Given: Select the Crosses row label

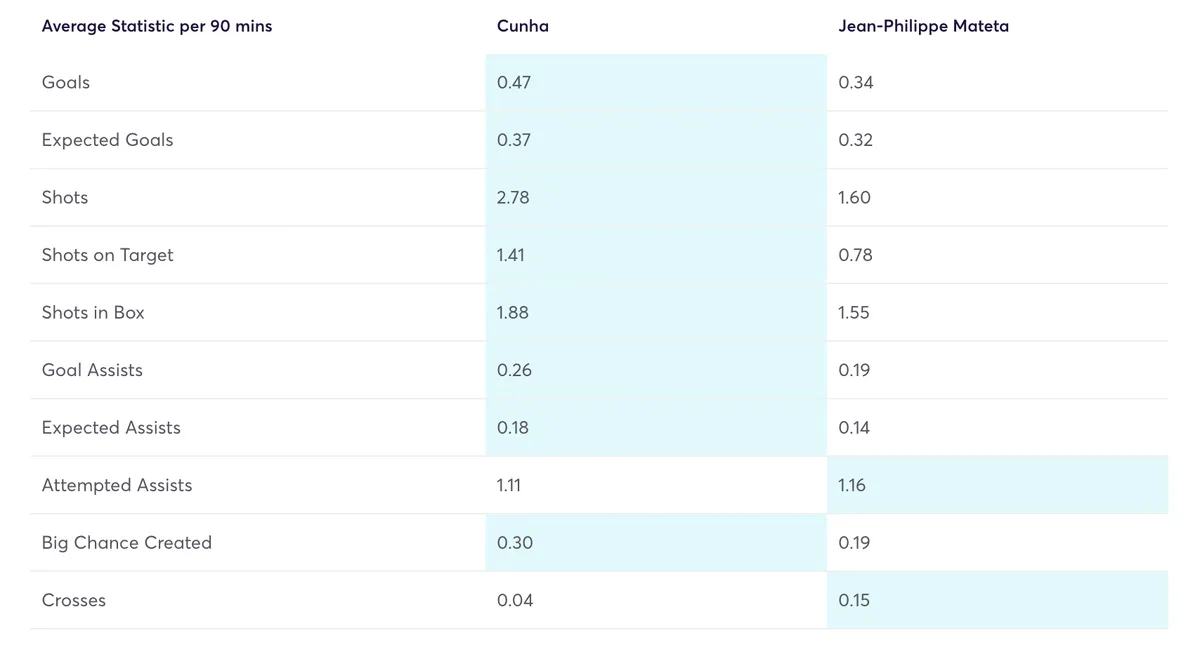Looking at the screenshot, I should (x=74, y=600).
